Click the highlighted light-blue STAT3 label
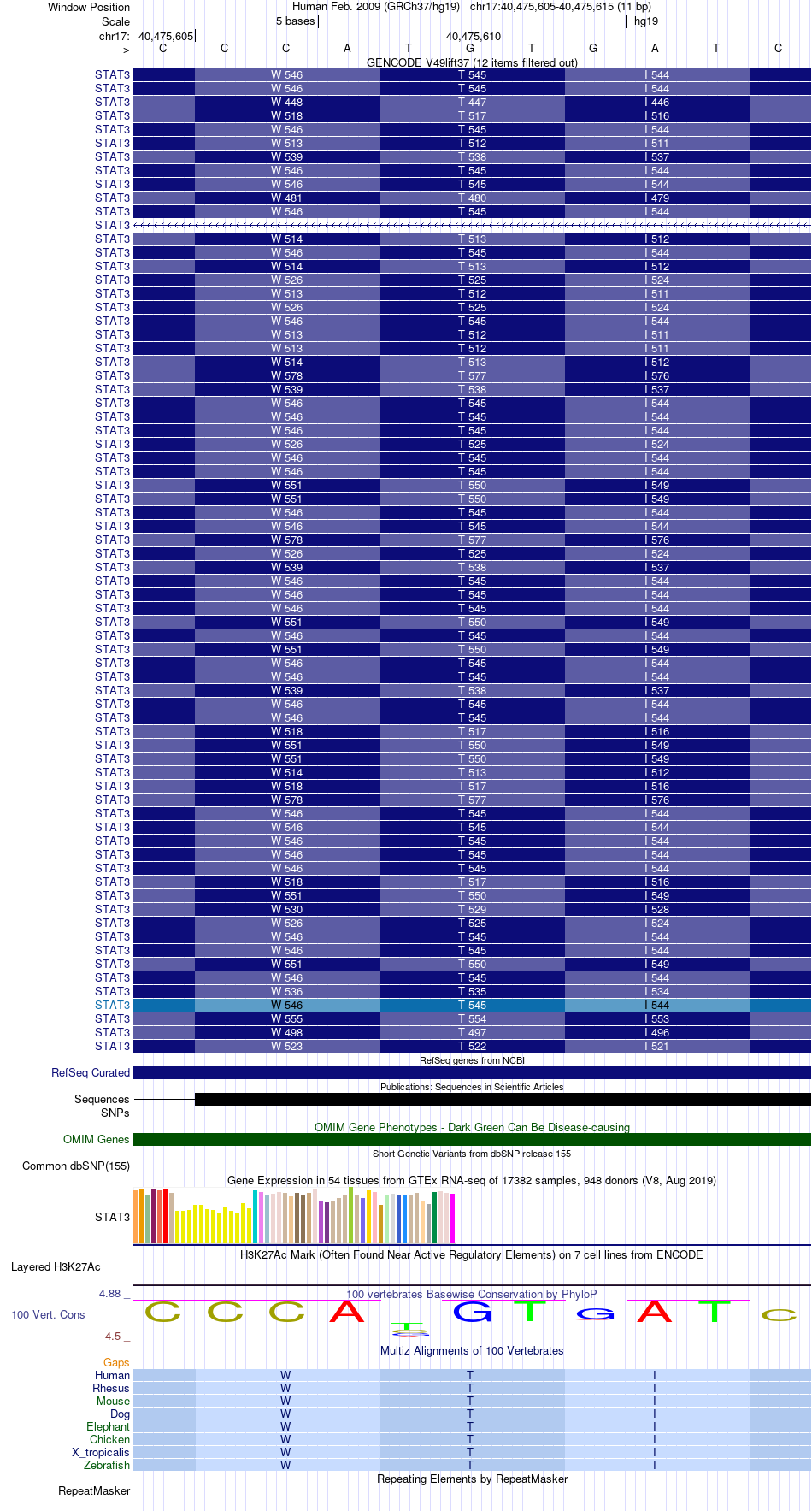The image size is (812, 1511). coord(113,1005)
